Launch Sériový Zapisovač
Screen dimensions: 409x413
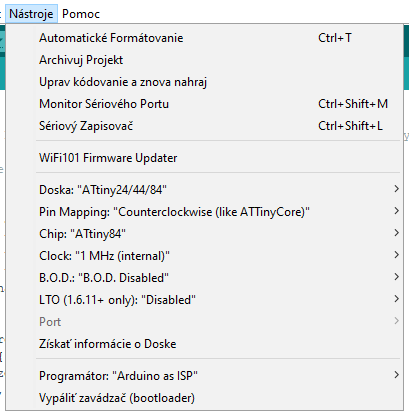(x=204, y=126)
